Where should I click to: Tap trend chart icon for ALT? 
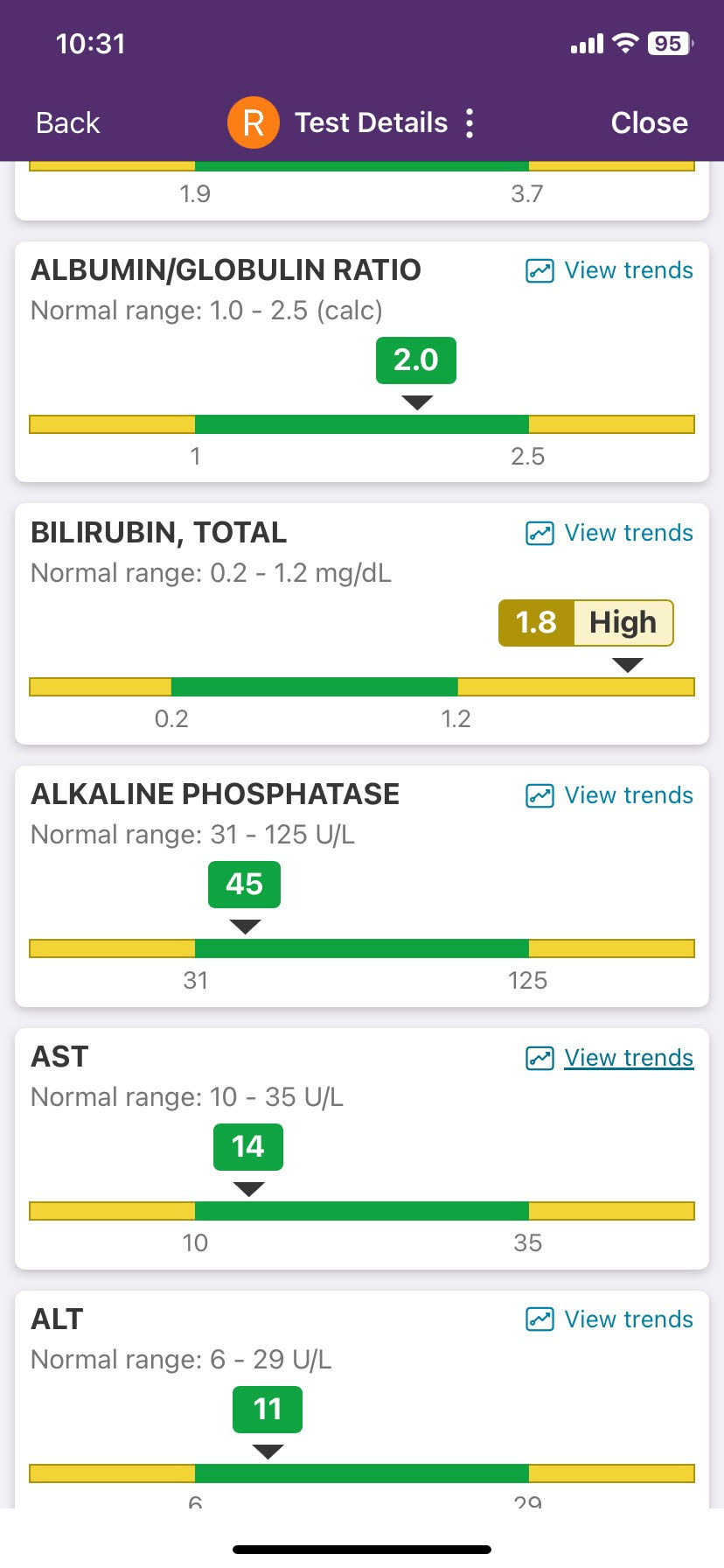point(540,1319)
